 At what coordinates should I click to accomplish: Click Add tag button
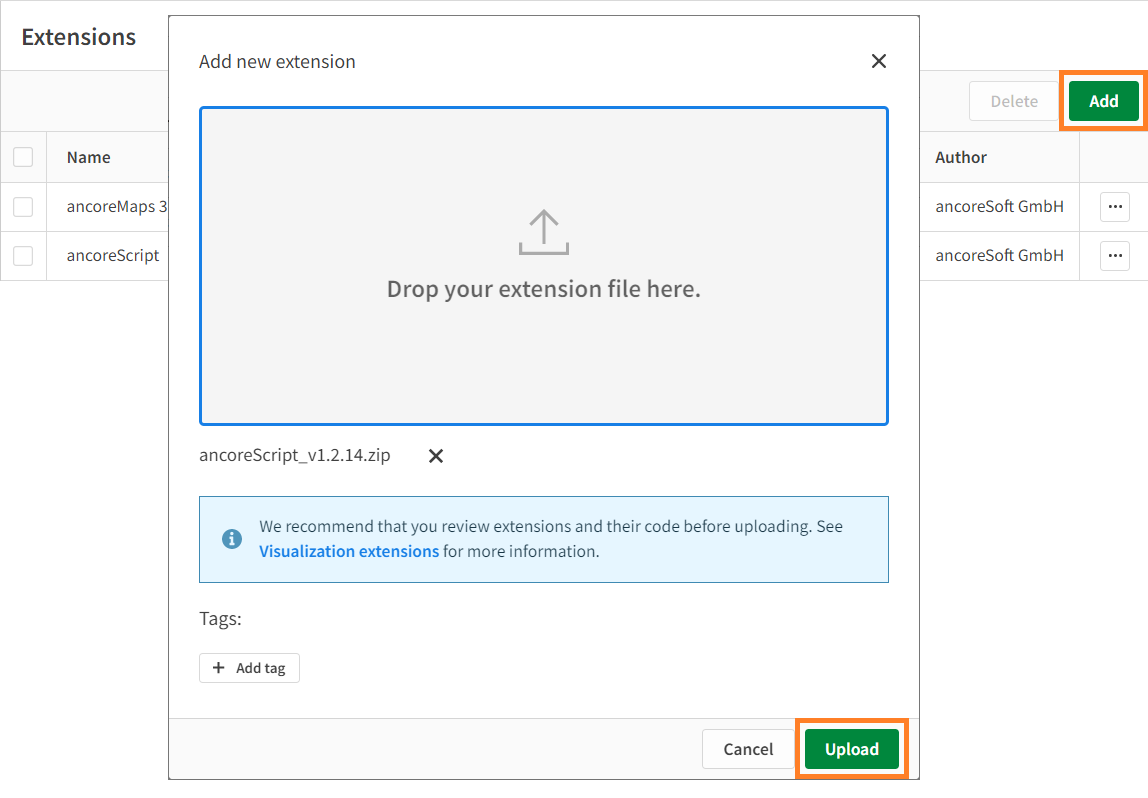click(249, 668)
